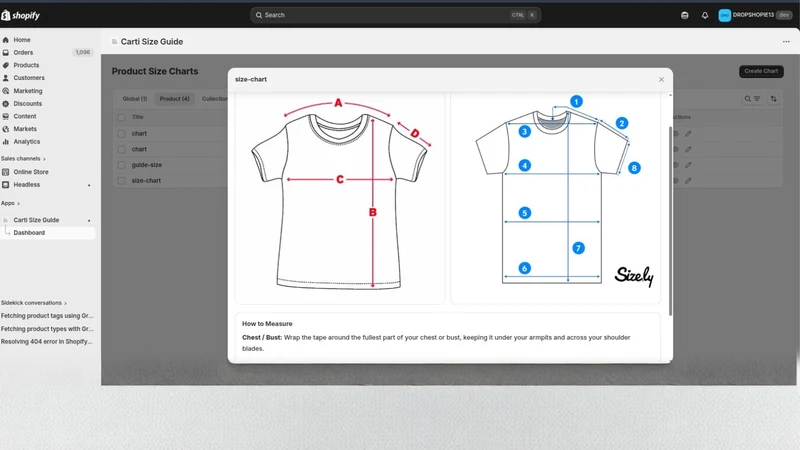Open Marketing section

28,91
